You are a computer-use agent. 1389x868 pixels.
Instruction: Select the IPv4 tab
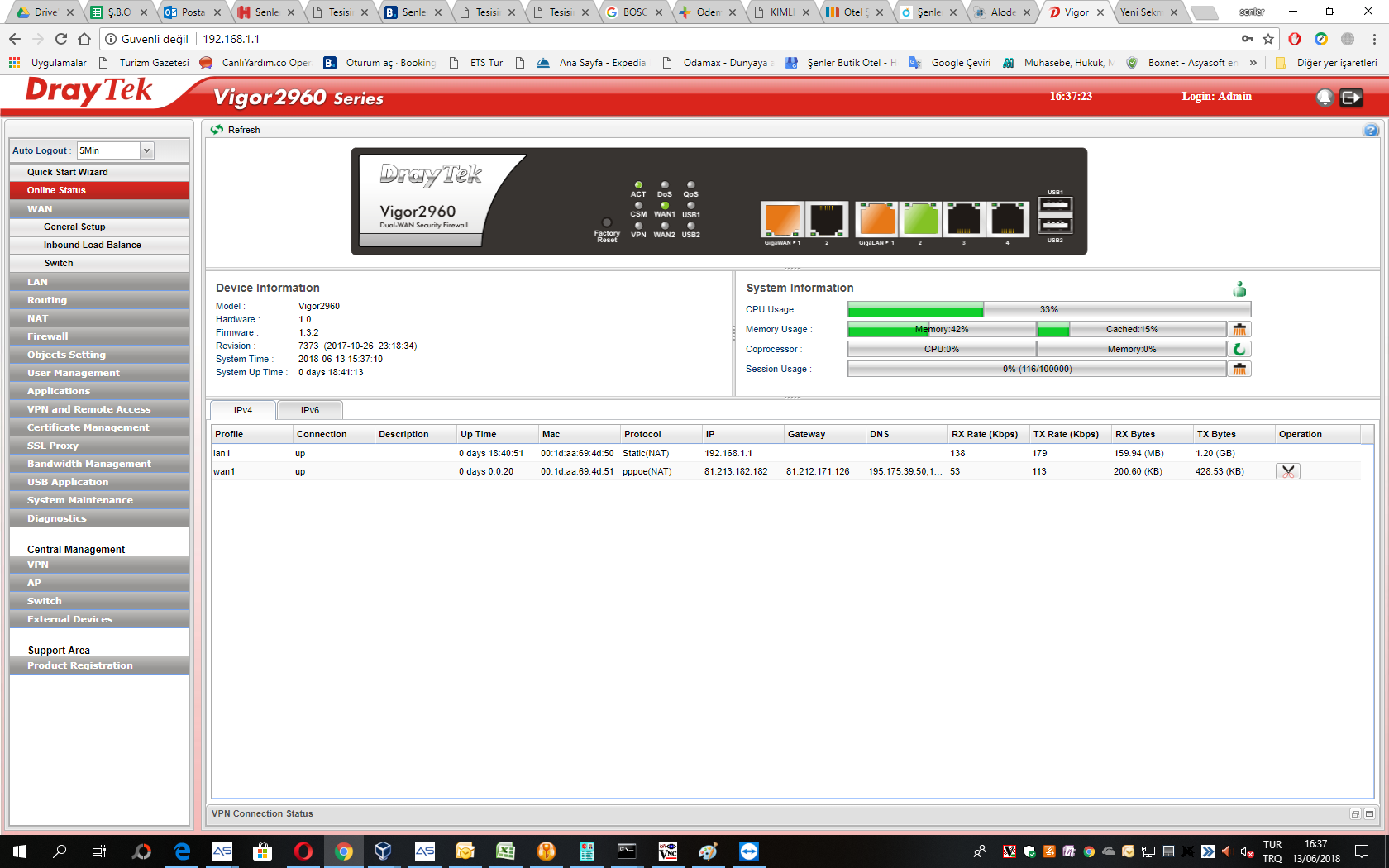tap(243, 410)
